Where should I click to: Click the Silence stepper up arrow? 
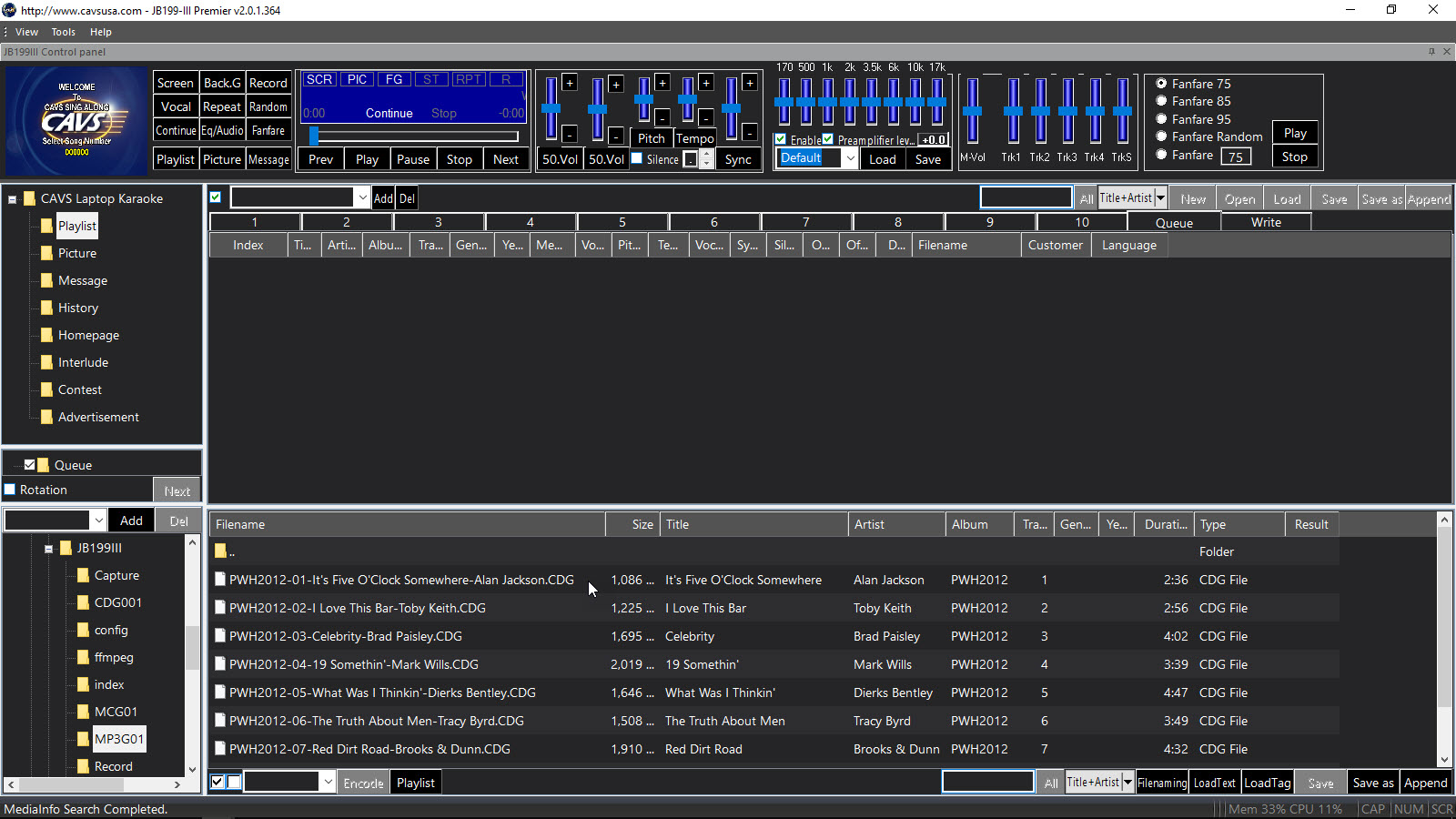[707, 155]
